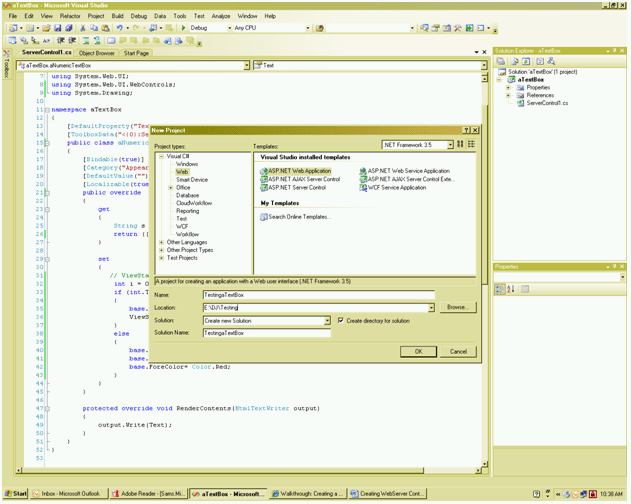The width and height of the screenshot is (631, 504).
Task: Click ServerControl1.cs file in Solution Explorer
Action: 547,103
